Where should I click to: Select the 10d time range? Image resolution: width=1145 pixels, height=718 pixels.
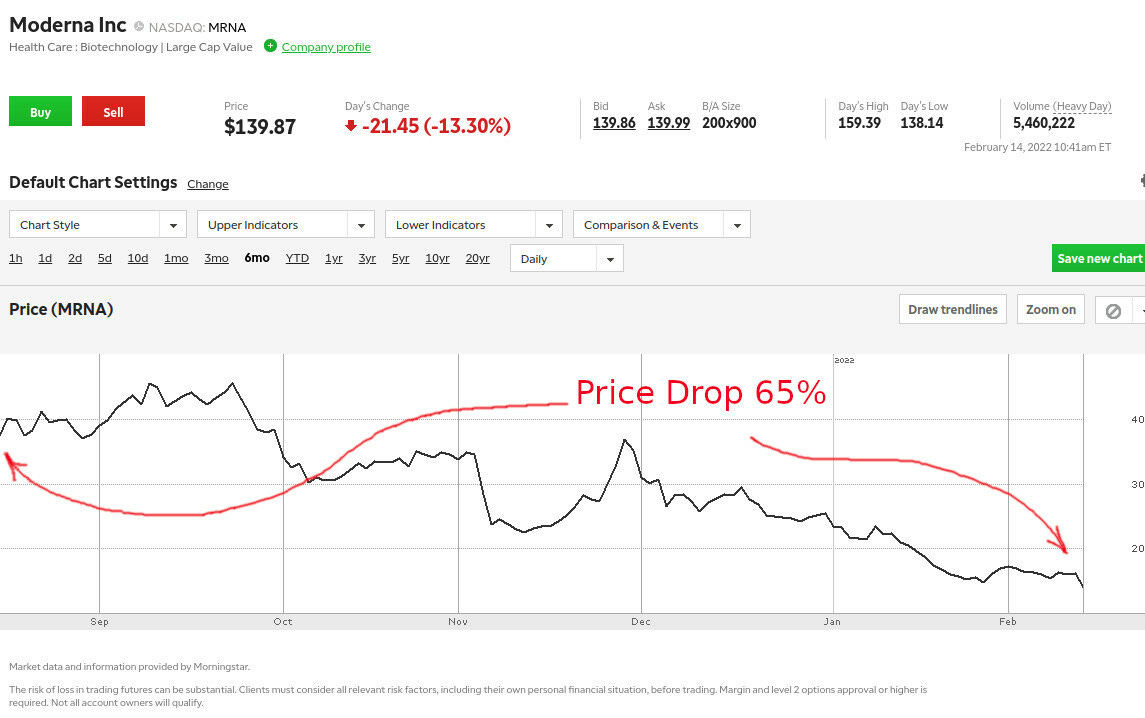click(x=137, y=258)
